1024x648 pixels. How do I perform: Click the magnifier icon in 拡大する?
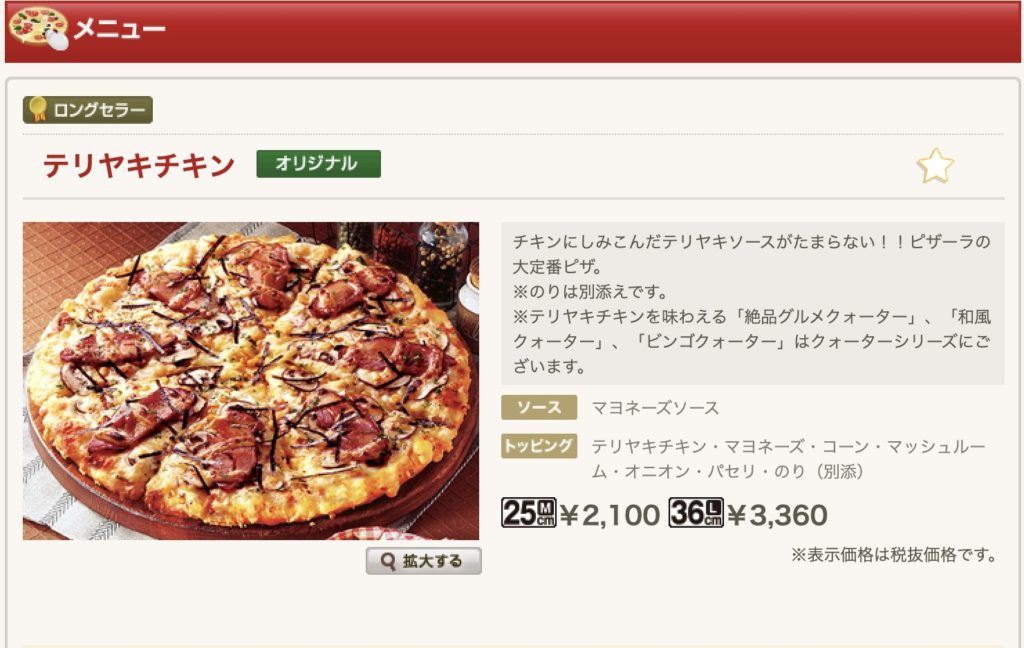tap(388, 562)
